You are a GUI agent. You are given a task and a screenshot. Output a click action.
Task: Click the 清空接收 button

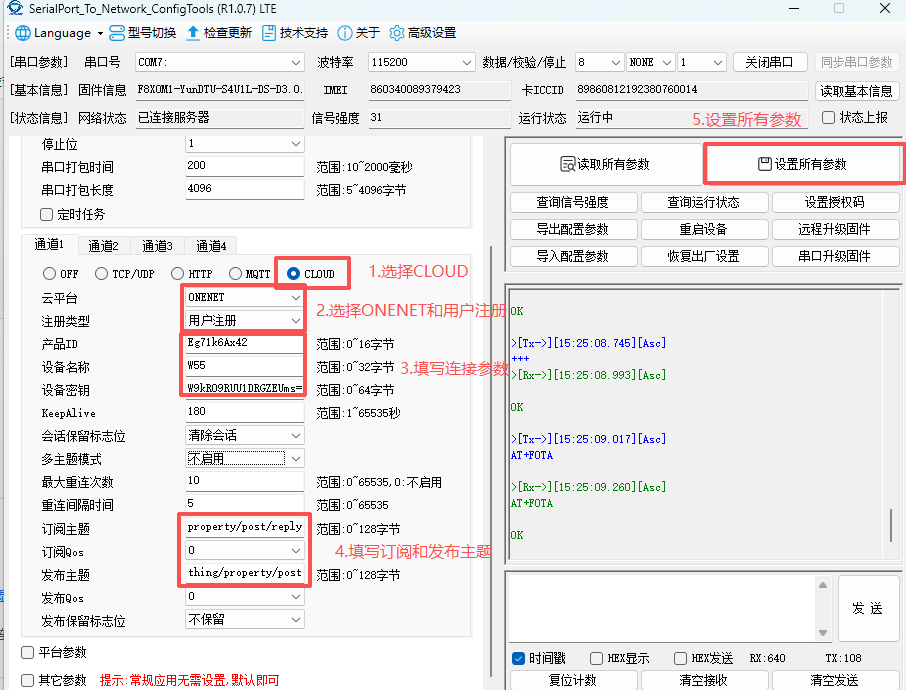[x=704, y=680]
